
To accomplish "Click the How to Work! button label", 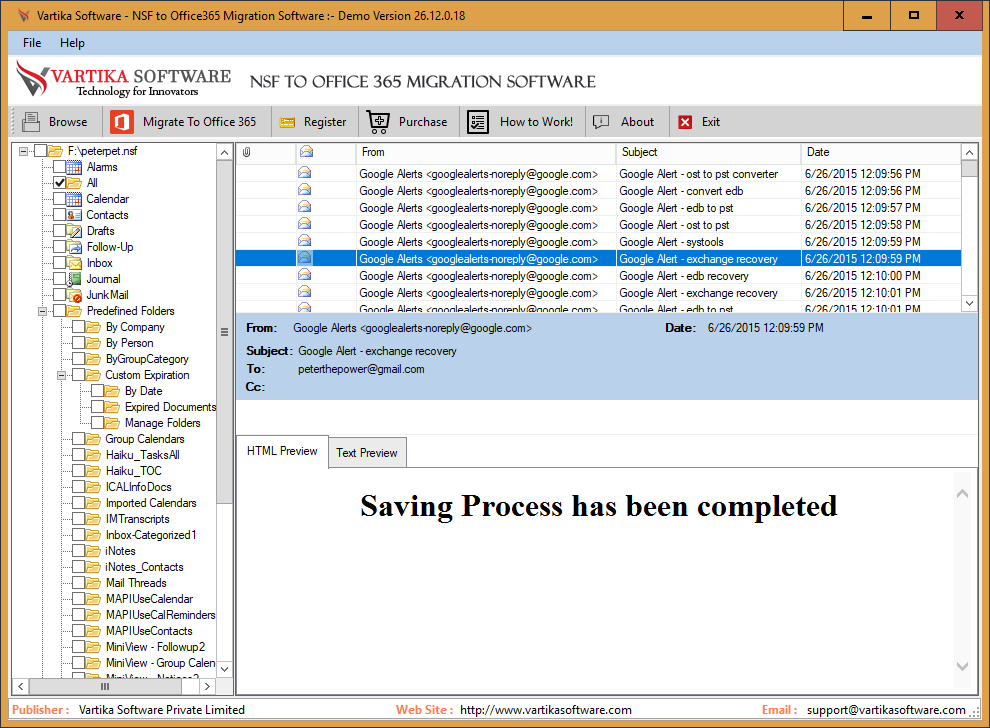I will coord(537,122).
